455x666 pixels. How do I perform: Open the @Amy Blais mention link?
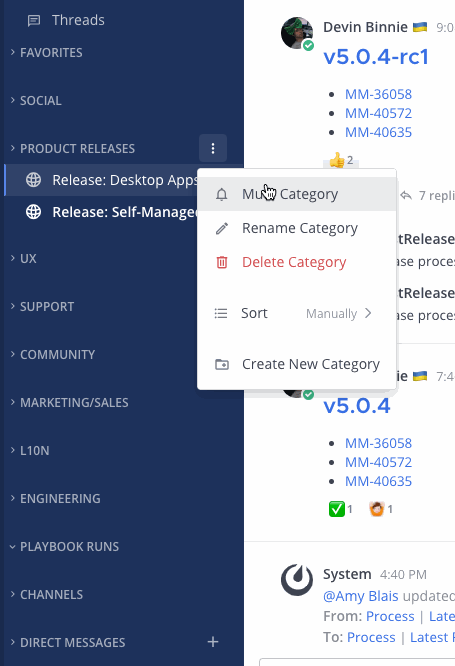click(361, 596)
